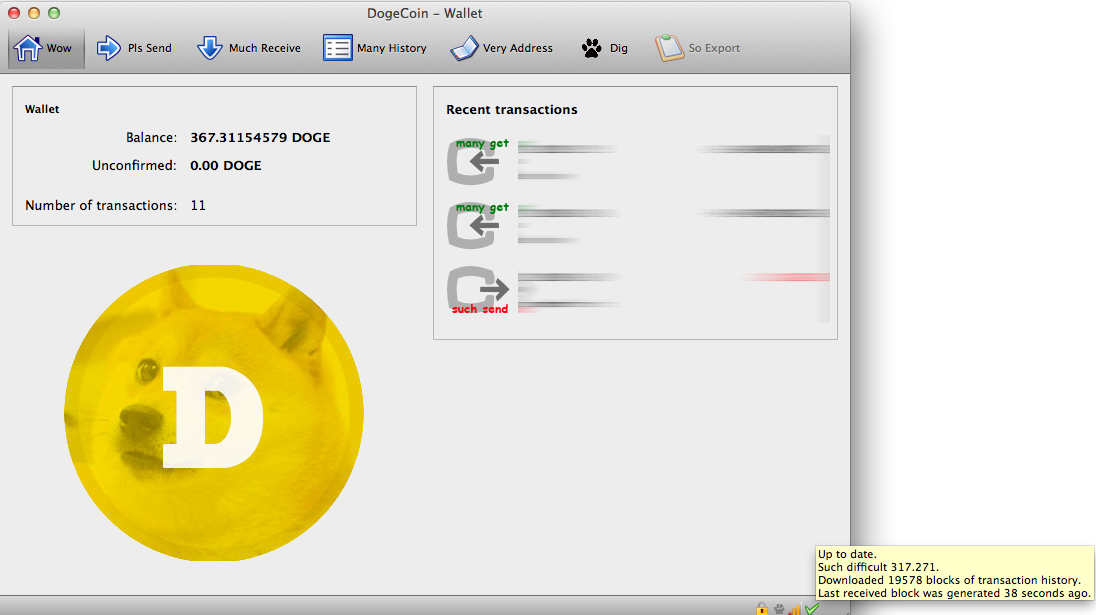This screenshot has width=1096, height=615.
Task: Click the red outgoing amount of 'such send' entry
Action: (x=786, y=277)
